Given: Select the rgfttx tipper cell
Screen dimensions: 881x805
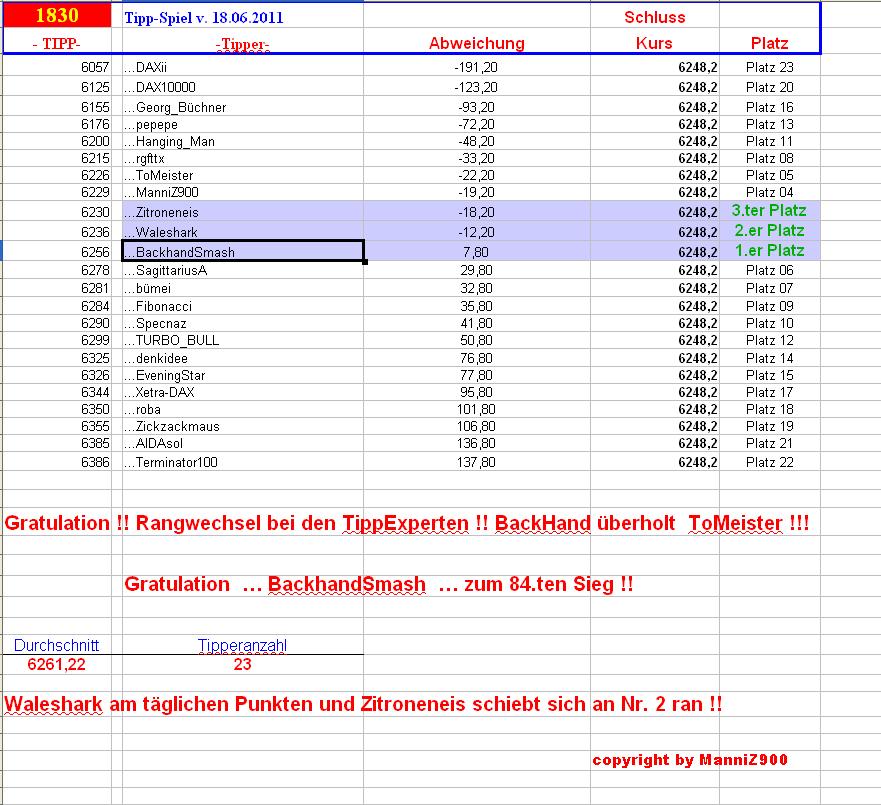Looking at the screenshot, I should [x=243, y=158].
